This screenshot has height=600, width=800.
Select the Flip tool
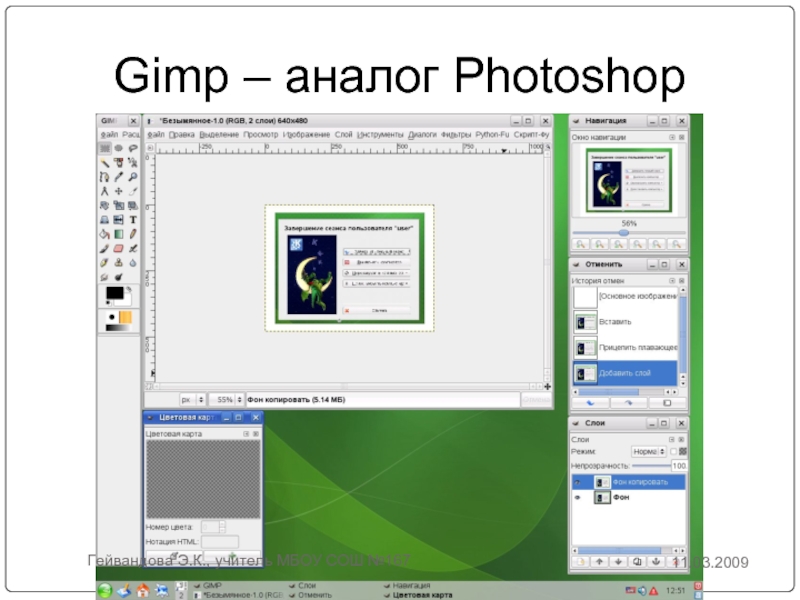pyautogui.click(x=118, y=219)
